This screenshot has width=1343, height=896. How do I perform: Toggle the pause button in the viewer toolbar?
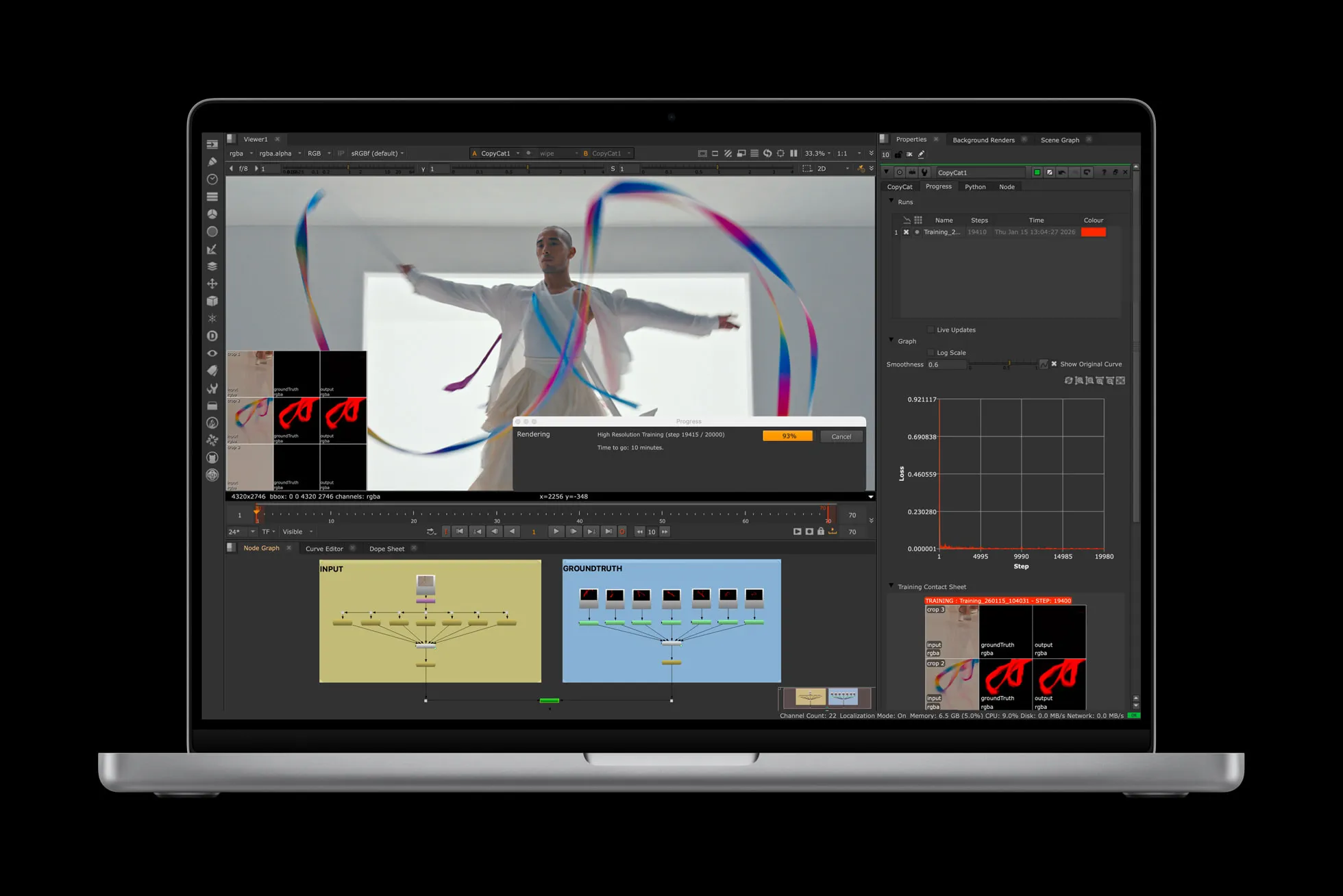[793, 153]
